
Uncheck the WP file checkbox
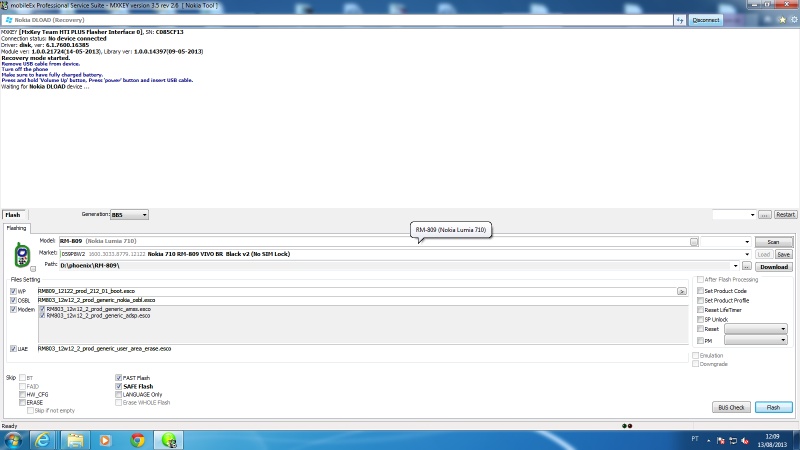[13, 291]
